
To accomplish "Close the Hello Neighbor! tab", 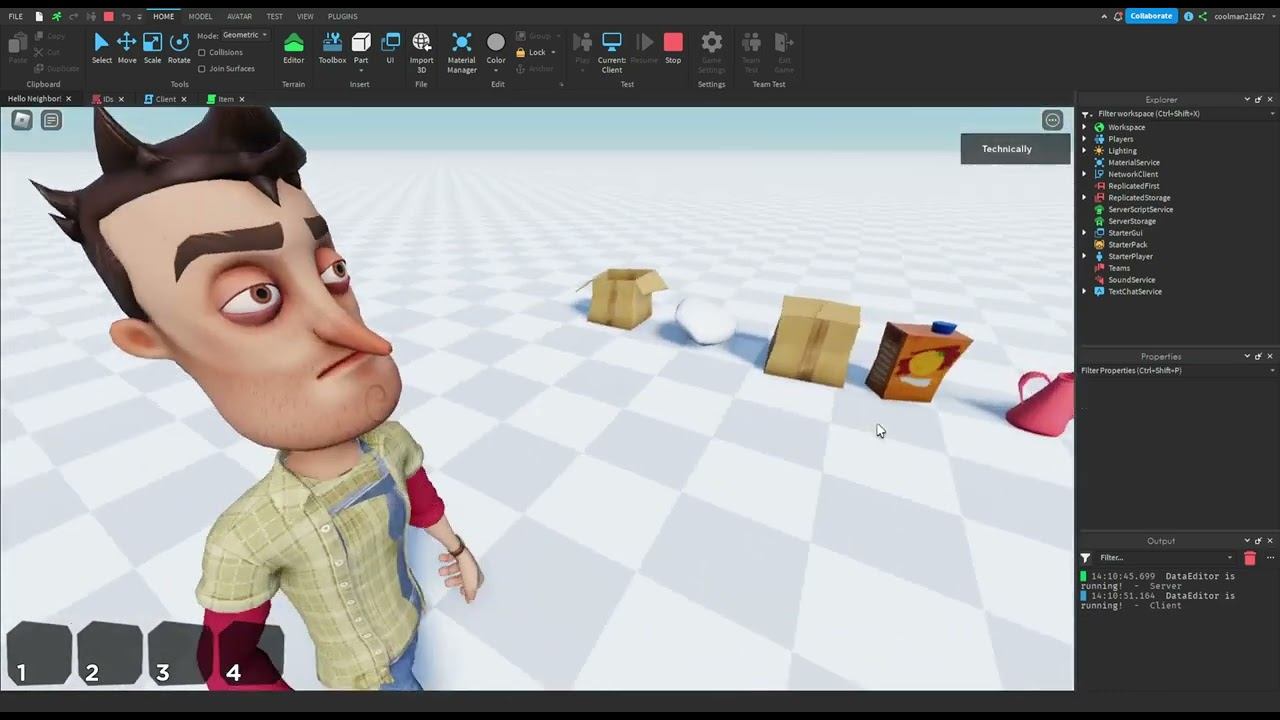I will [x=68, y=99].
